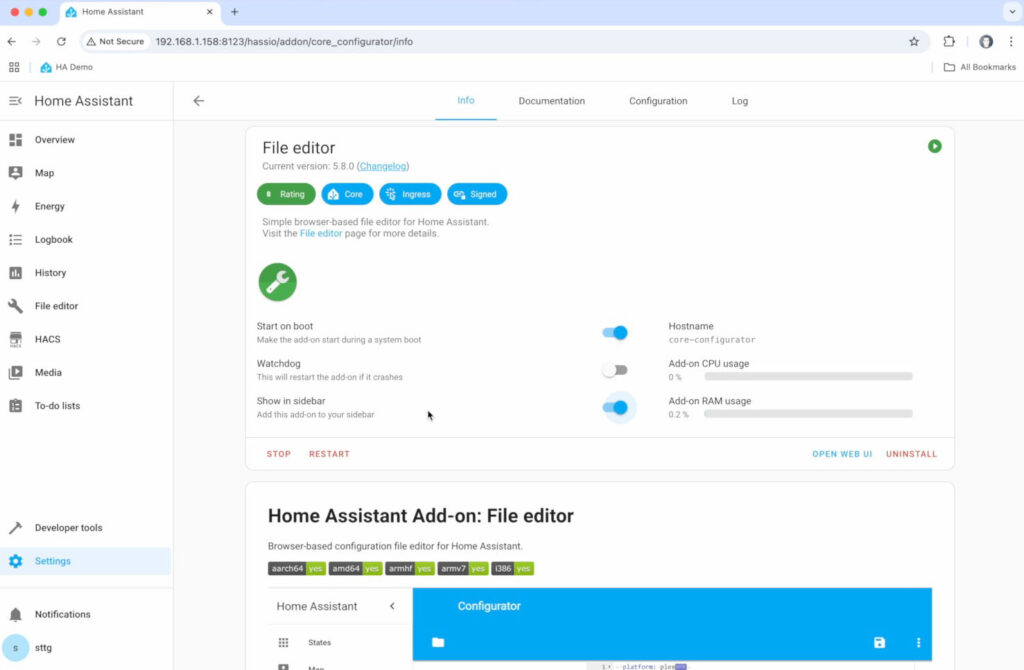Switch to the Configuration tab

[x=658, y=101]
